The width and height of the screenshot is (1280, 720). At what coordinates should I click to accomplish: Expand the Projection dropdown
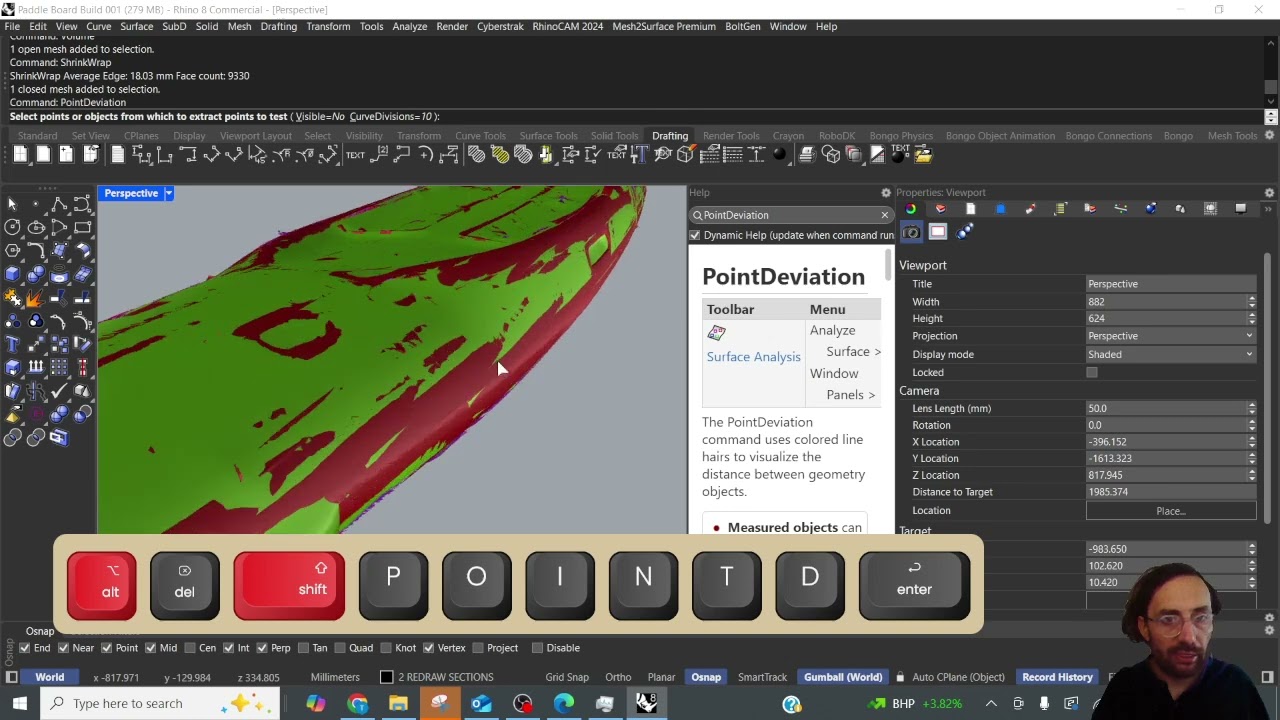1171,336
